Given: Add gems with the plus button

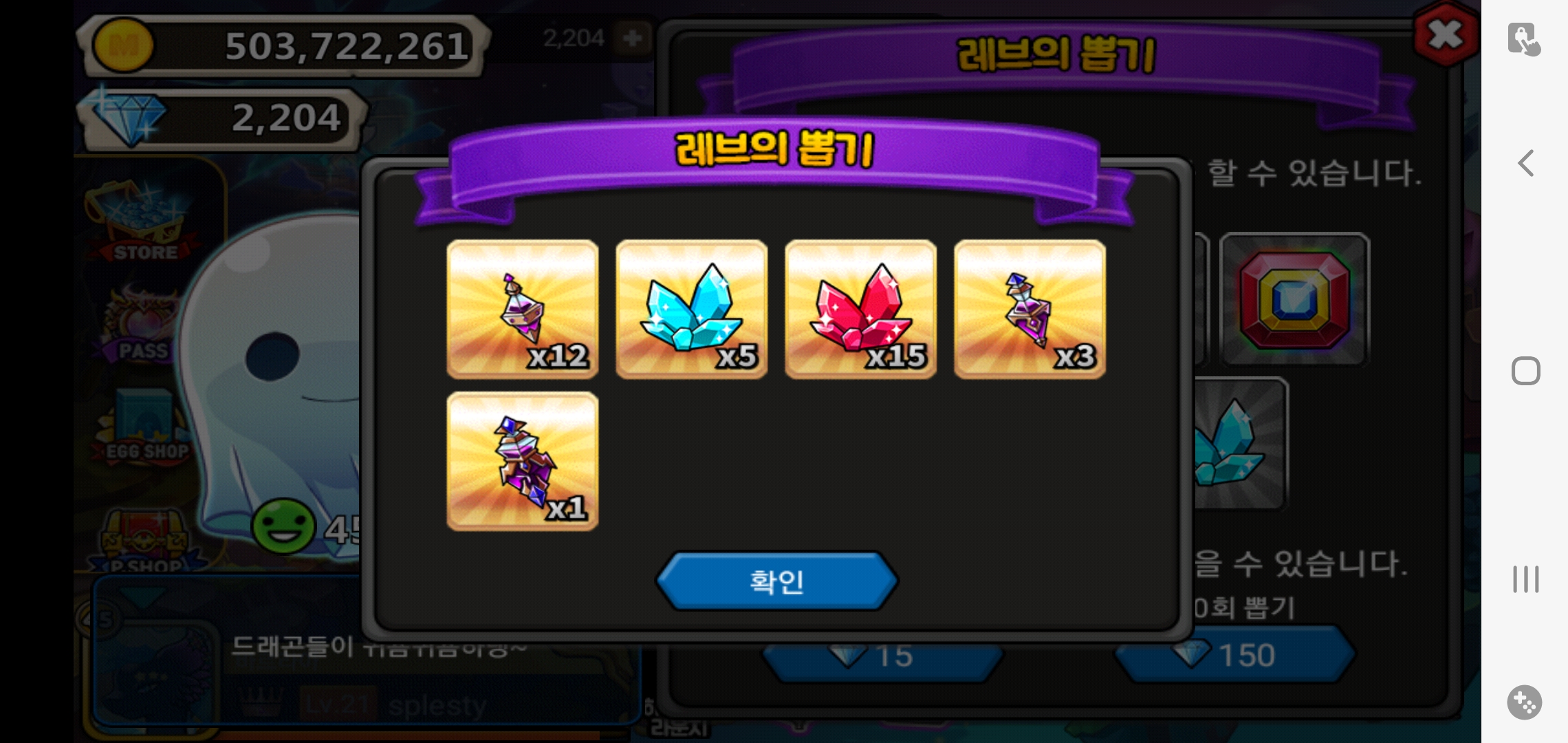Looking at the screenshot, I should coord(632,38).
